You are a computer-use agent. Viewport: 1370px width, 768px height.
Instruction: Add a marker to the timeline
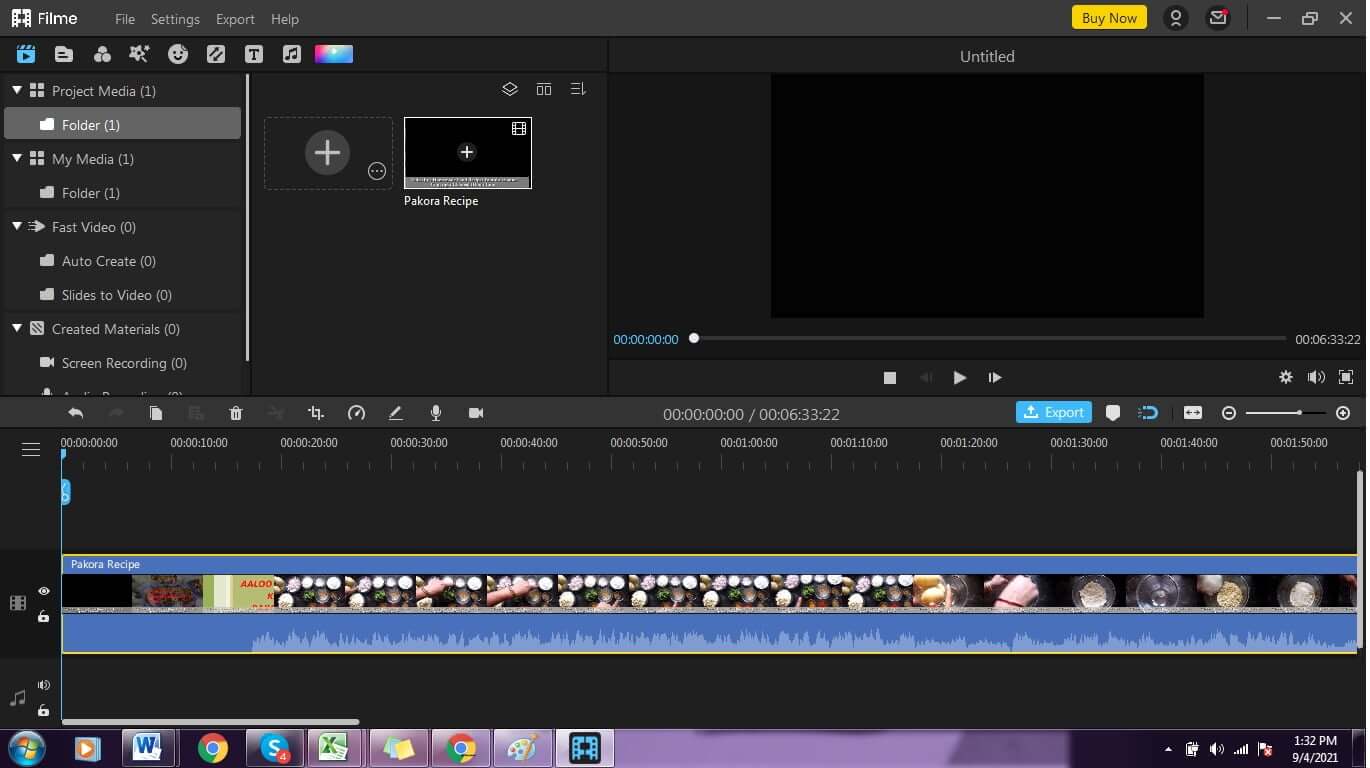click(x=1113, y=413)
